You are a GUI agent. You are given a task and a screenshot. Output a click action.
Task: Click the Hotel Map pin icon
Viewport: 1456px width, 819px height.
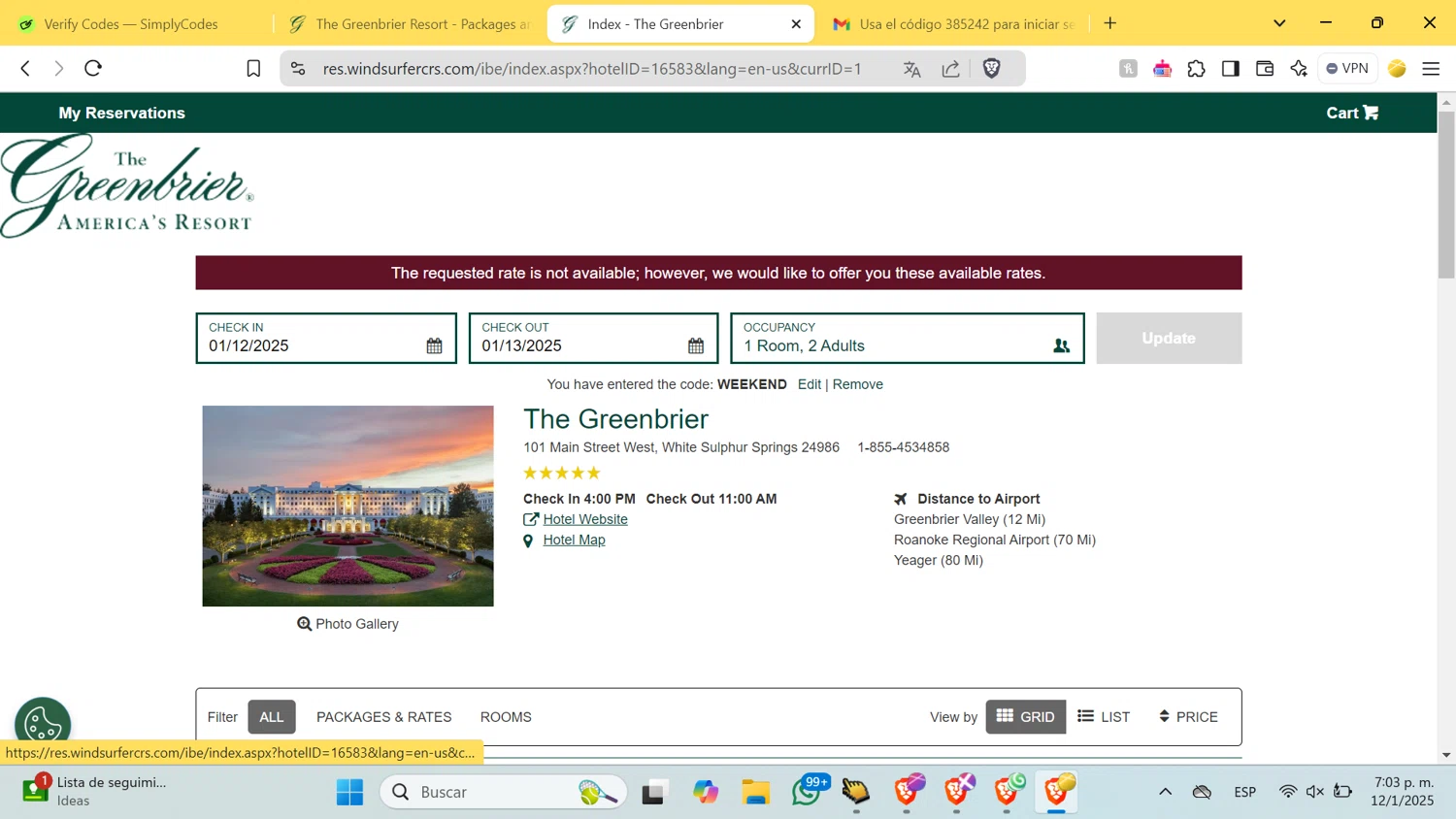[x=528, y=541]
